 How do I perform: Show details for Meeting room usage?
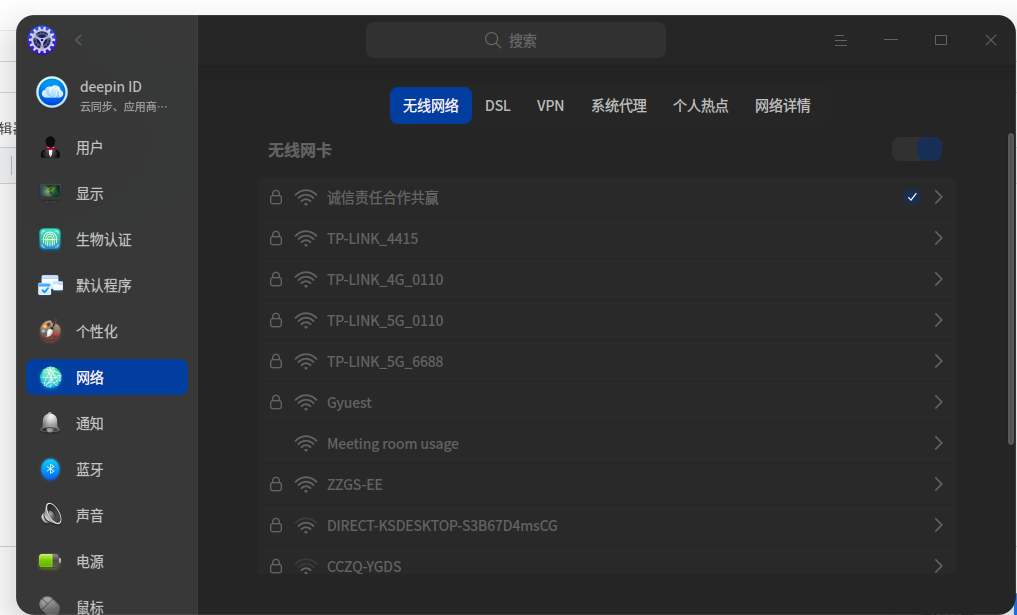pyautogui.click(x=939, y=443)
